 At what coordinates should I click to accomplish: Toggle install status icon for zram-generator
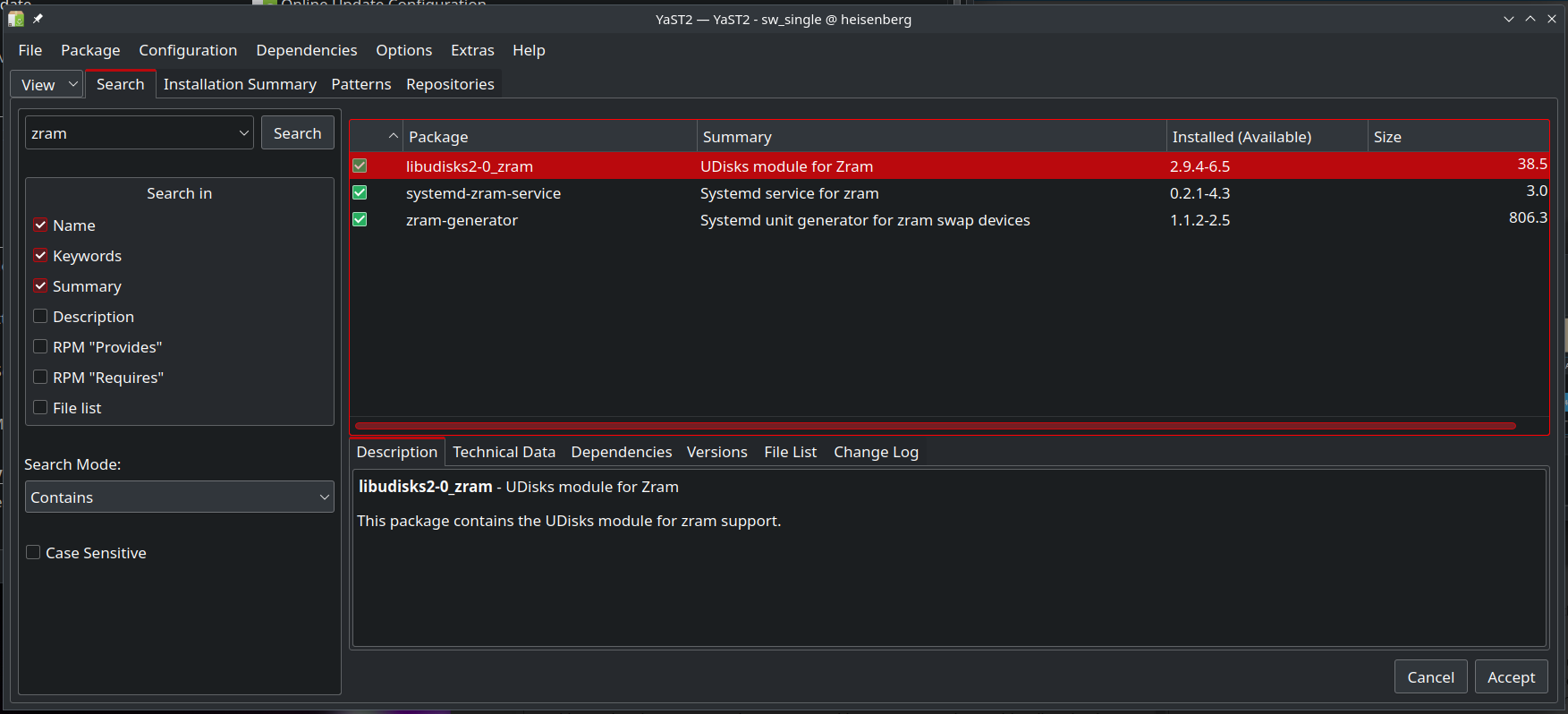360,219
